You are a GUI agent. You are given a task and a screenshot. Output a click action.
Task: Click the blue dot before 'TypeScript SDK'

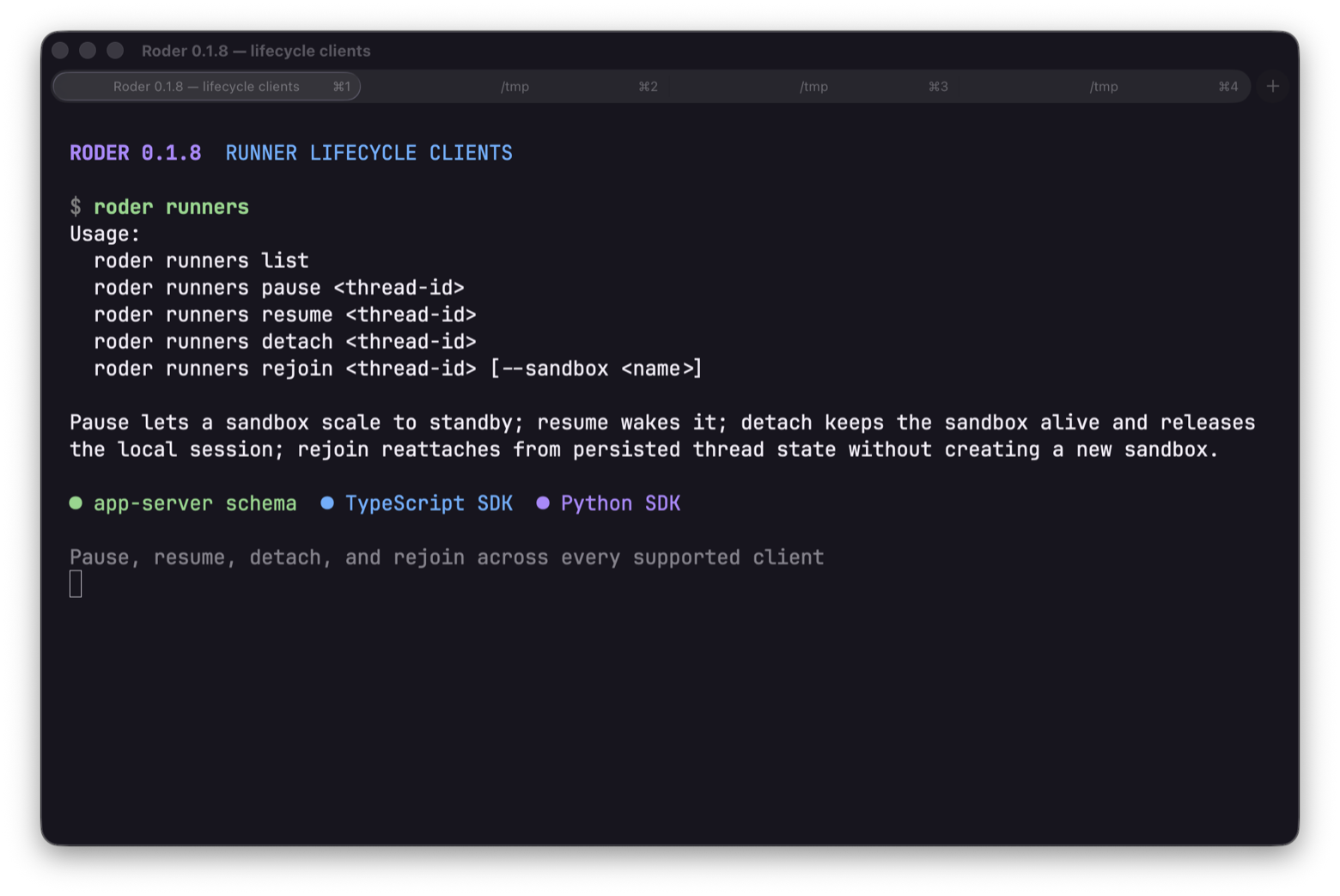[x=327, y=503]
